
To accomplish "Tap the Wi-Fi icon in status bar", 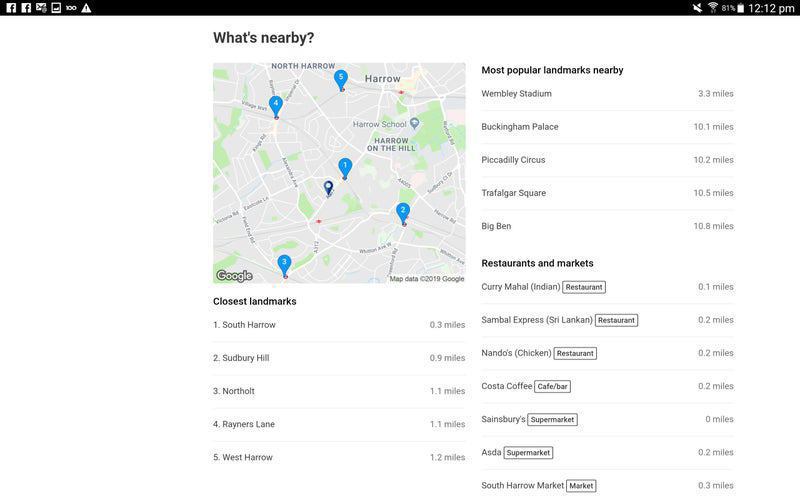I will 713,8.
